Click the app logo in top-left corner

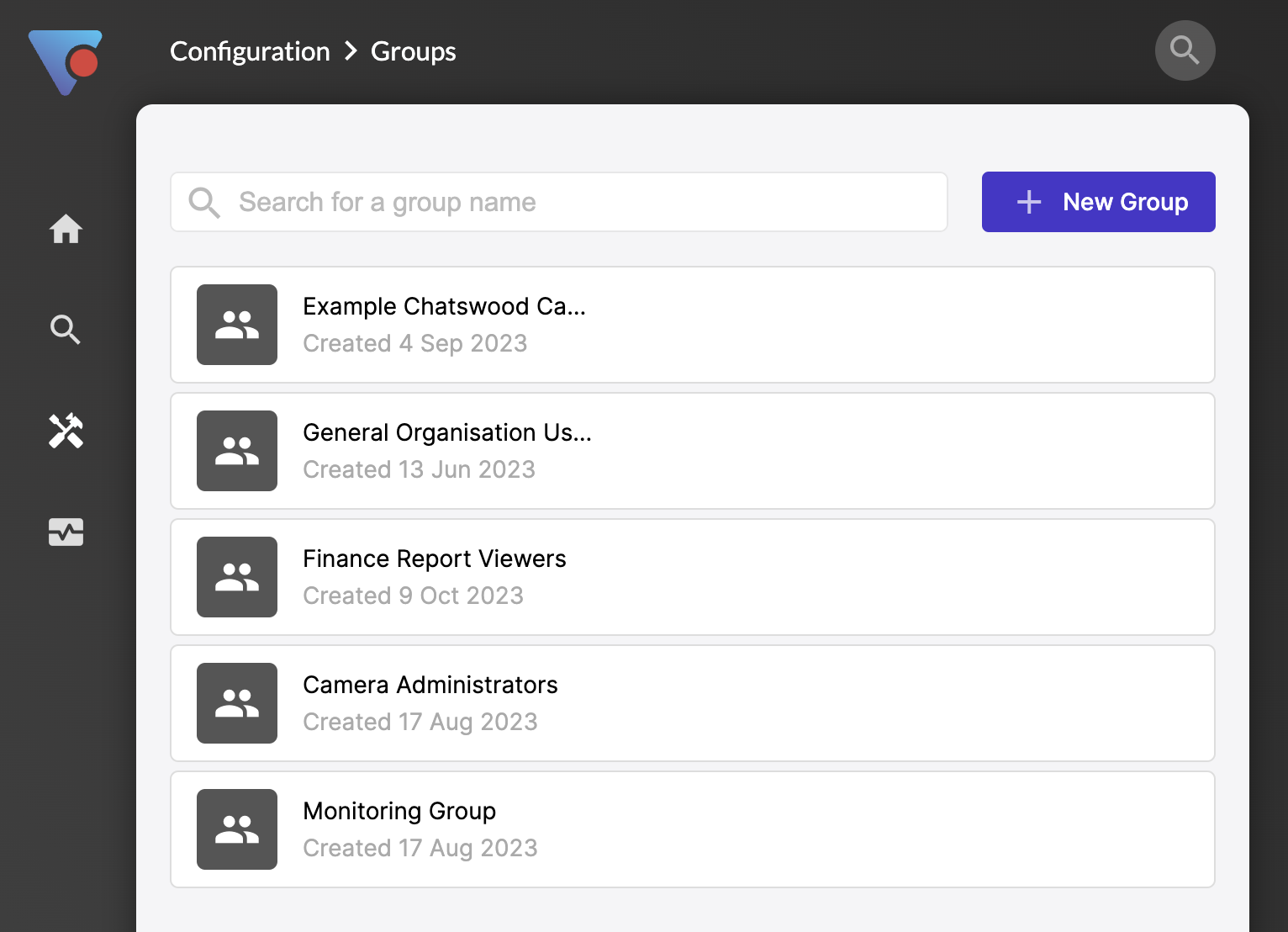click(66, 62)
